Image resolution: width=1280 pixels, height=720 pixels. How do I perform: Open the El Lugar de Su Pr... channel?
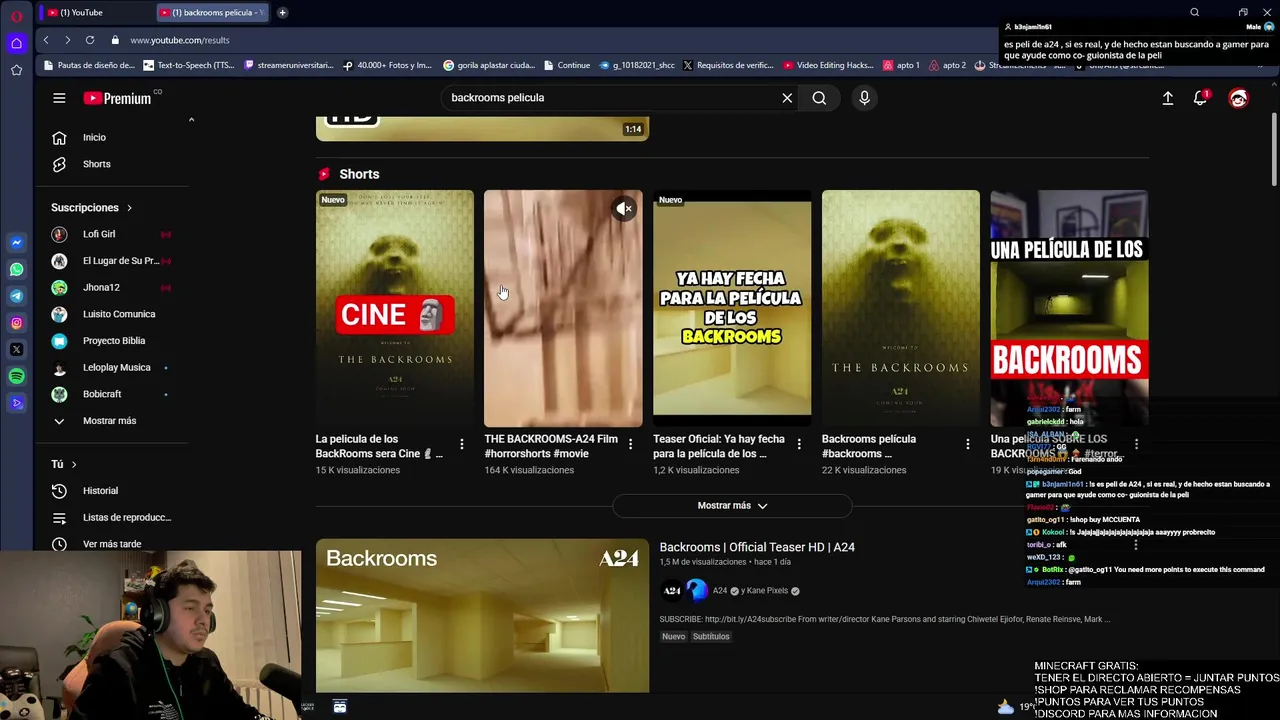121,261
